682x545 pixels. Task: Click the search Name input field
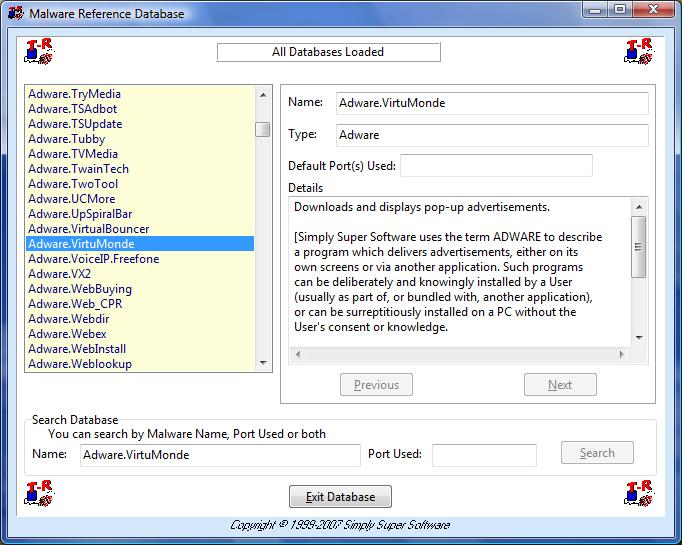click(220, 455)
